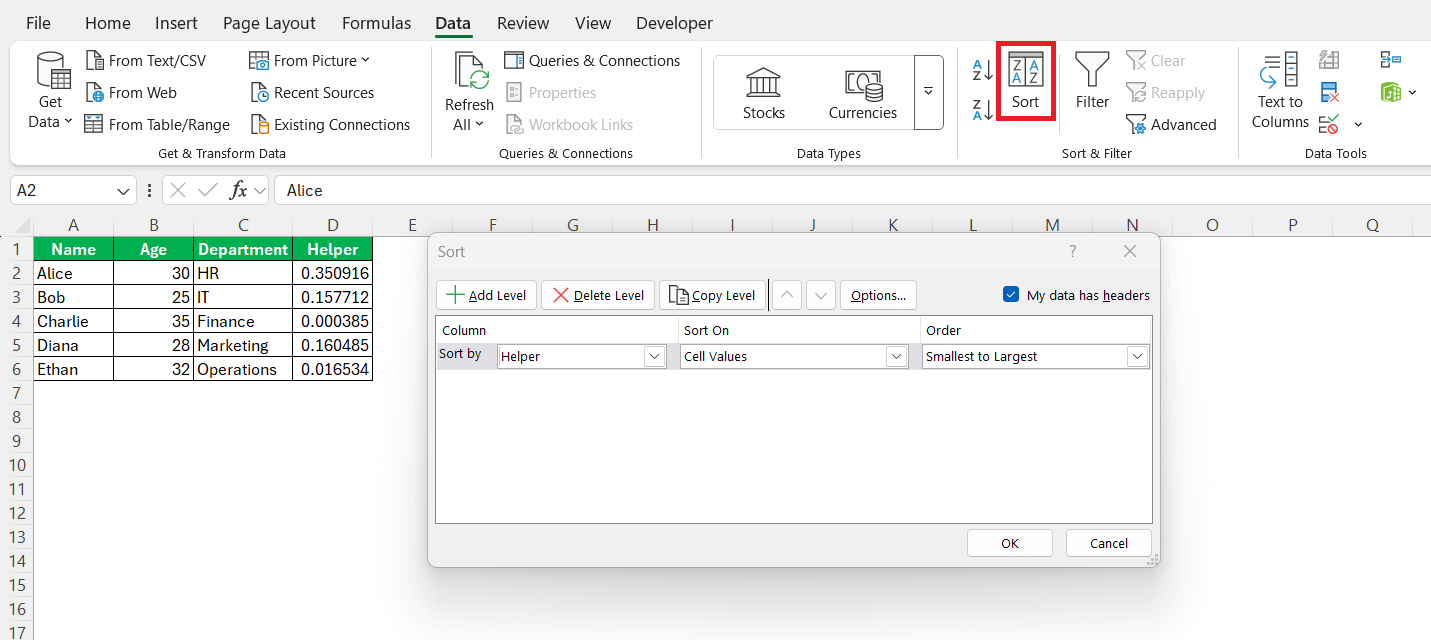Launch Text to Columns wizard
The image size is (1431, 640).
(1280, 92)
